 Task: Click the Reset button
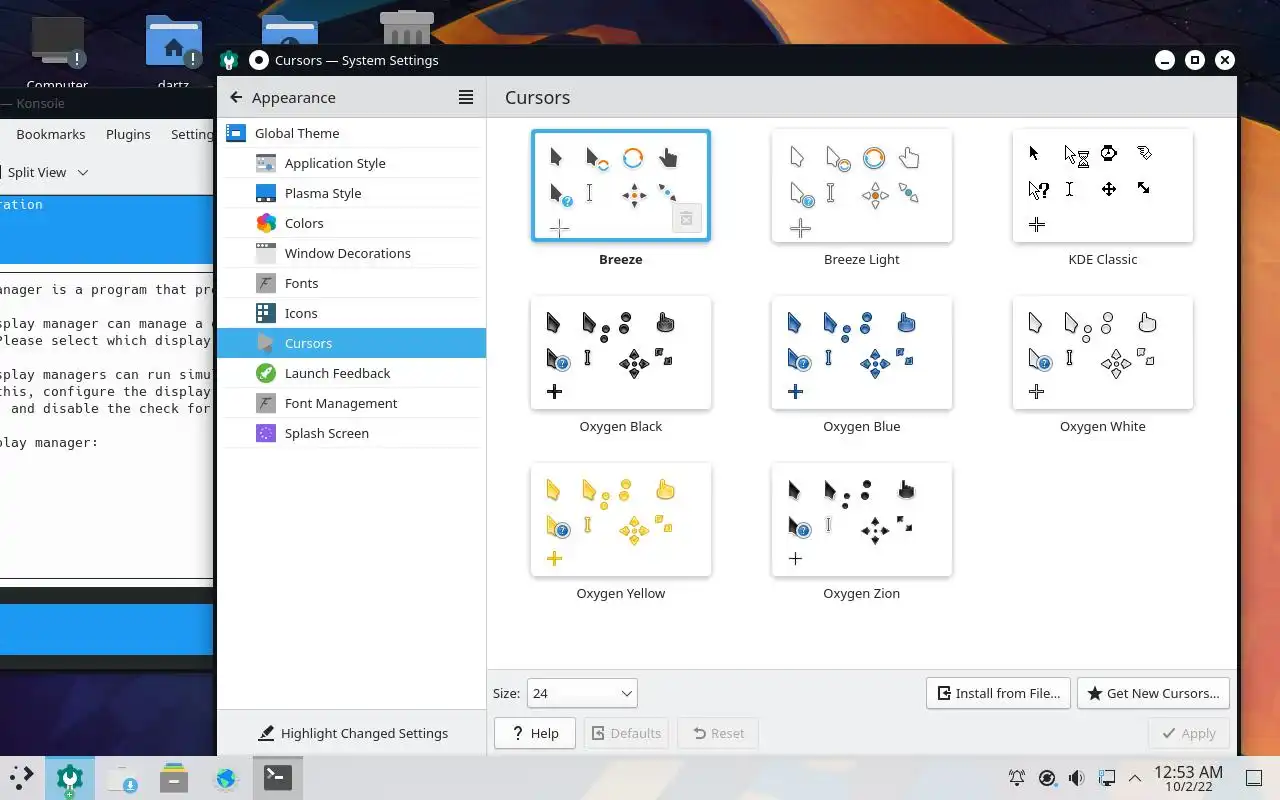(x=717, y=733)
